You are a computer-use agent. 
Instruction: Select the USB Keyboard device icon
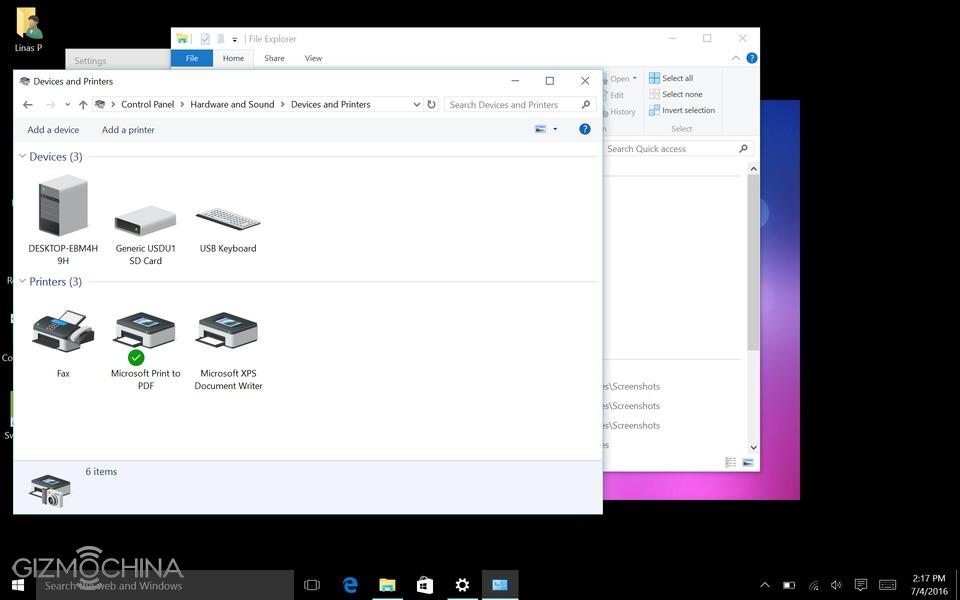click(x=228, y=219)
